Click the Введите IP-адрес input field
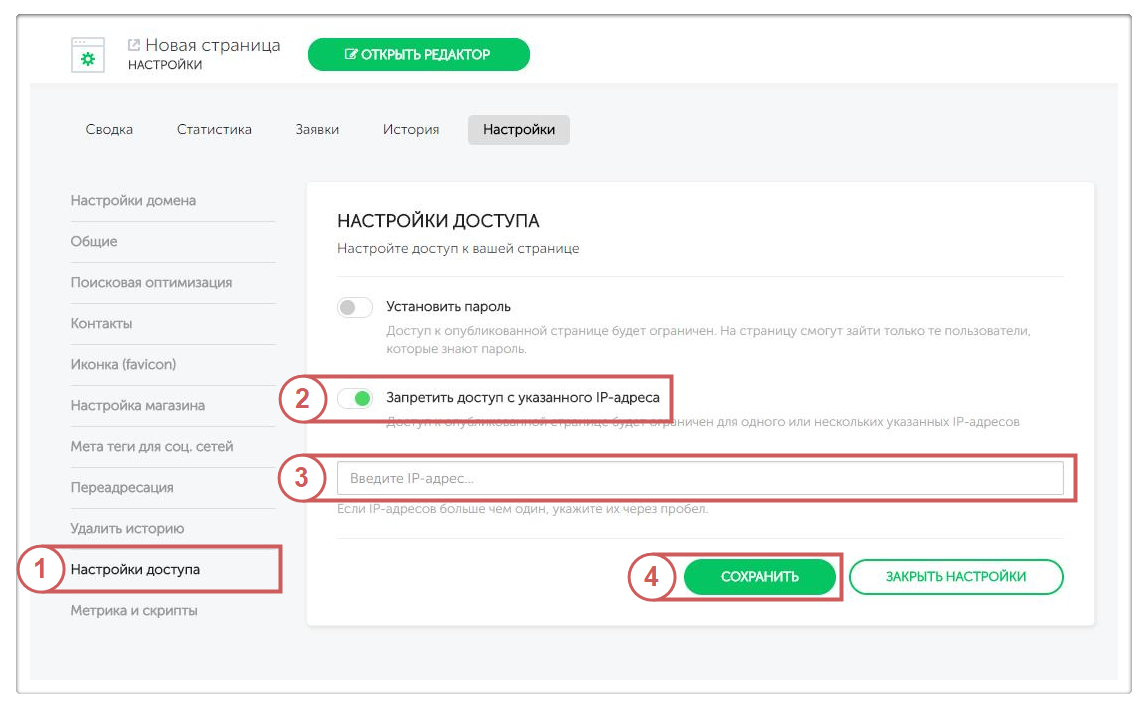 [x=700, y=479]
